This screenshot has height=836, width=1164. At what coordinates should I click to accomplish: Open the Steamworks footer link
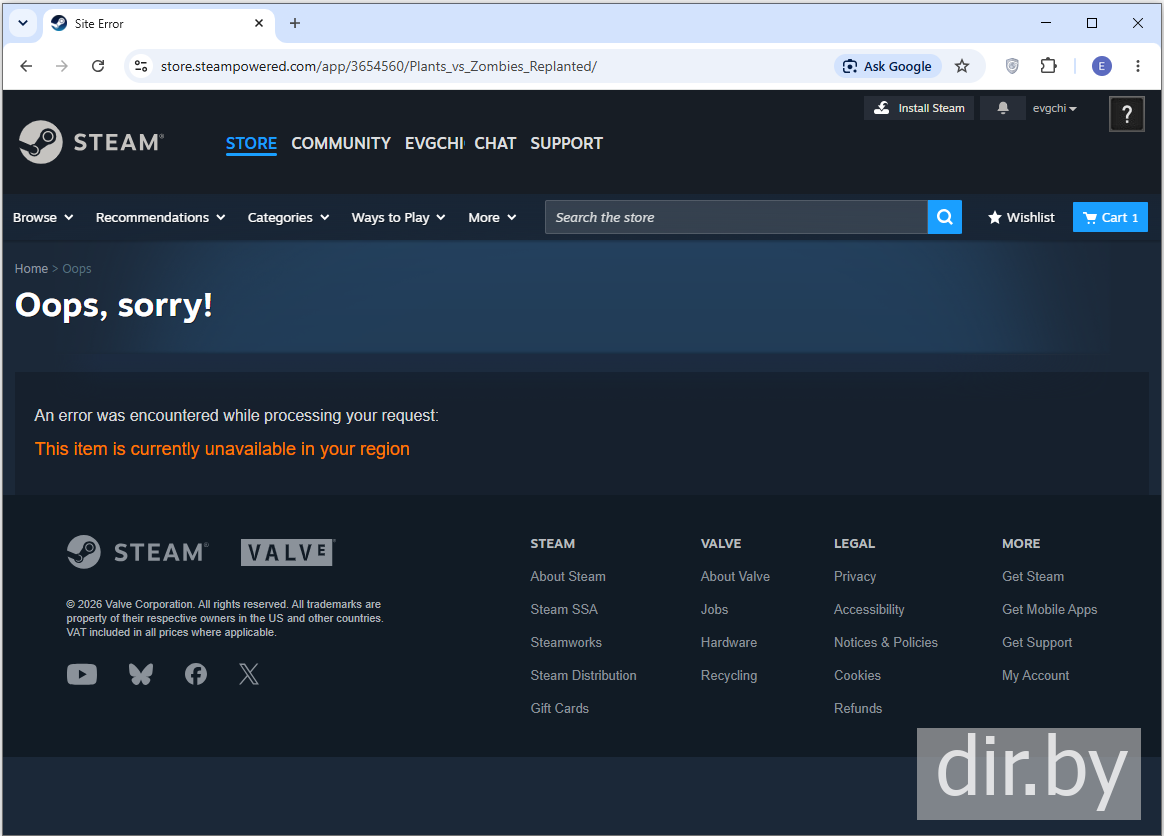566,642
